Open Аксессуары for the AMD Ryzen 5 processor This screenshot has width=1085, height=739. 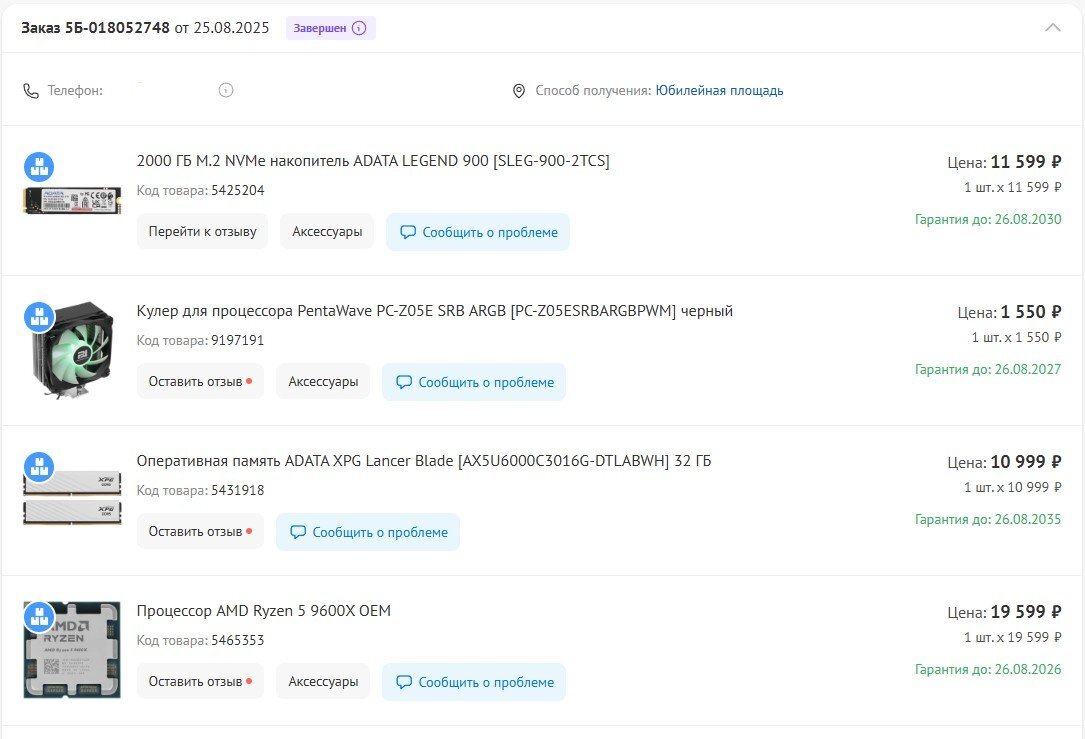click(x=323, y=682)
